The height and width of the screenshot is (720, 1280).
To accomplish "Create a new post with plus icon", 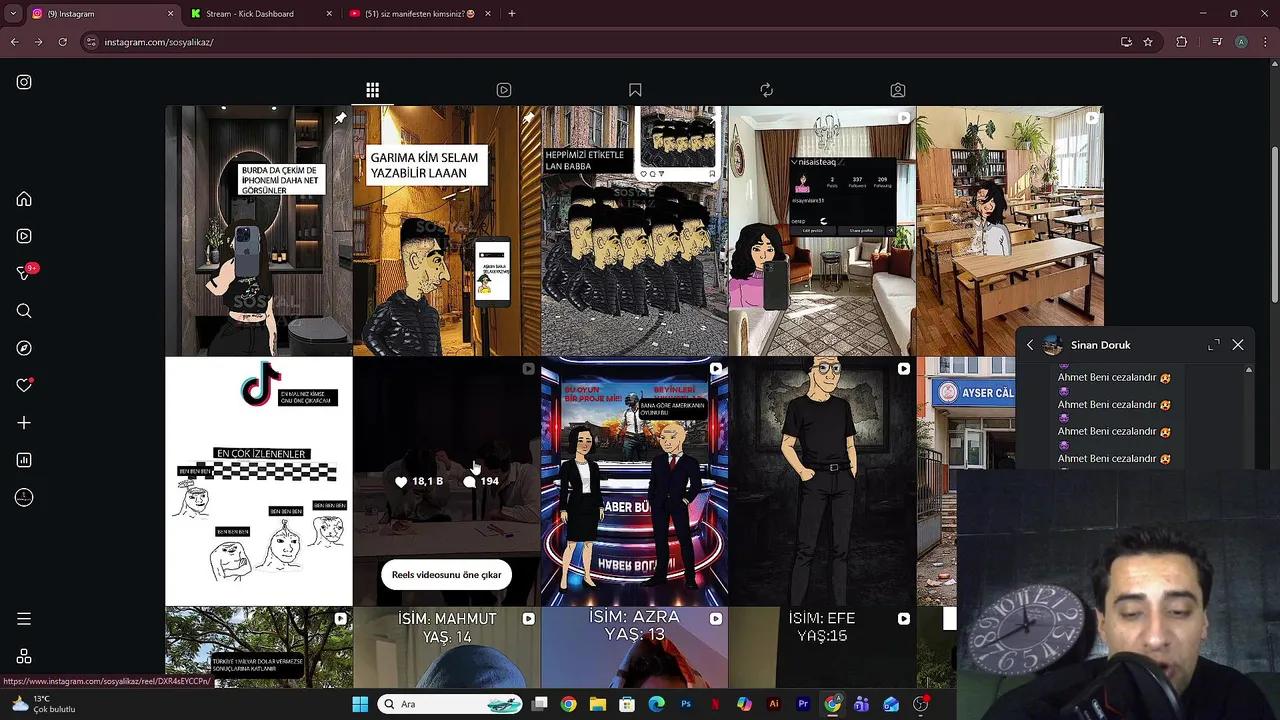I will click(24, 423).
